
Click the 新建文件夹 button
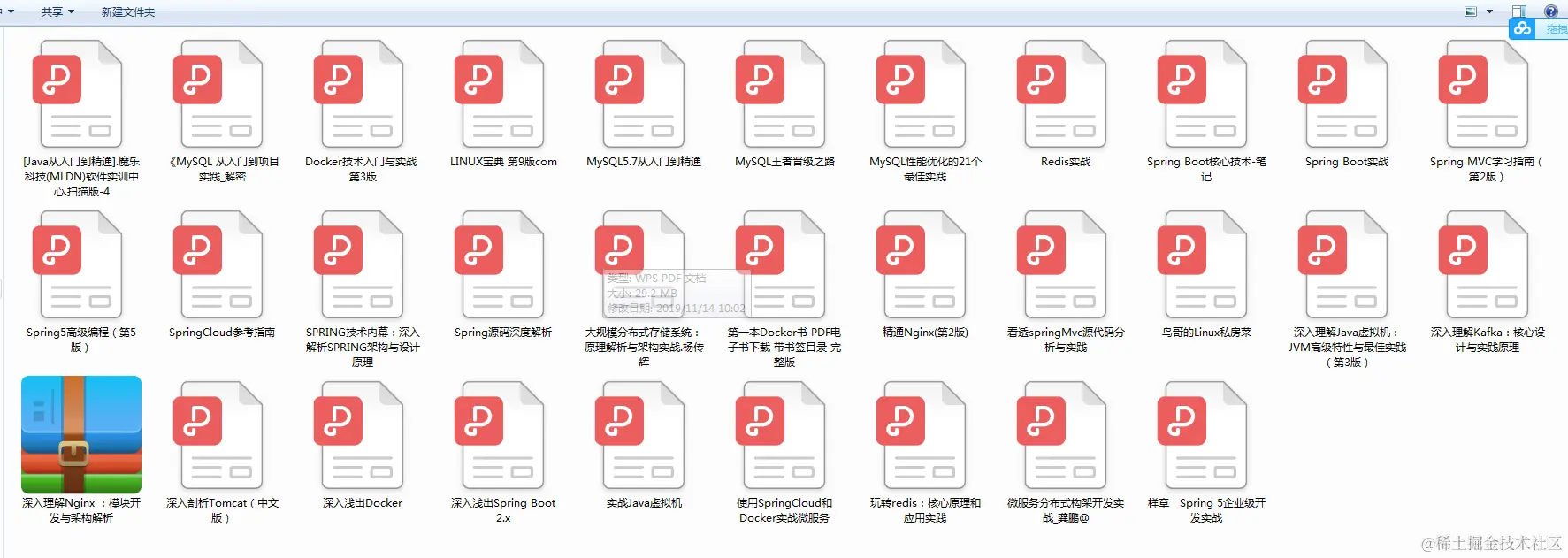(128, 12)
